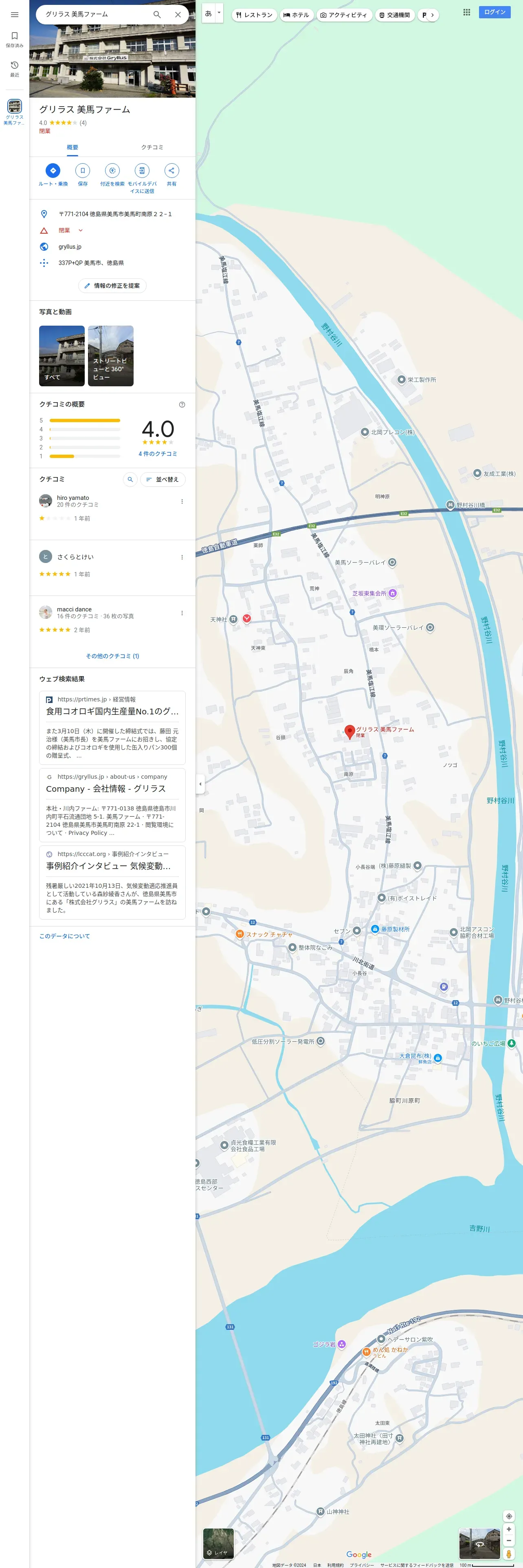The height and width of the screenshot is (1568, 523).
Task: Open the hamburger main menu
Action: coord(15,15)
